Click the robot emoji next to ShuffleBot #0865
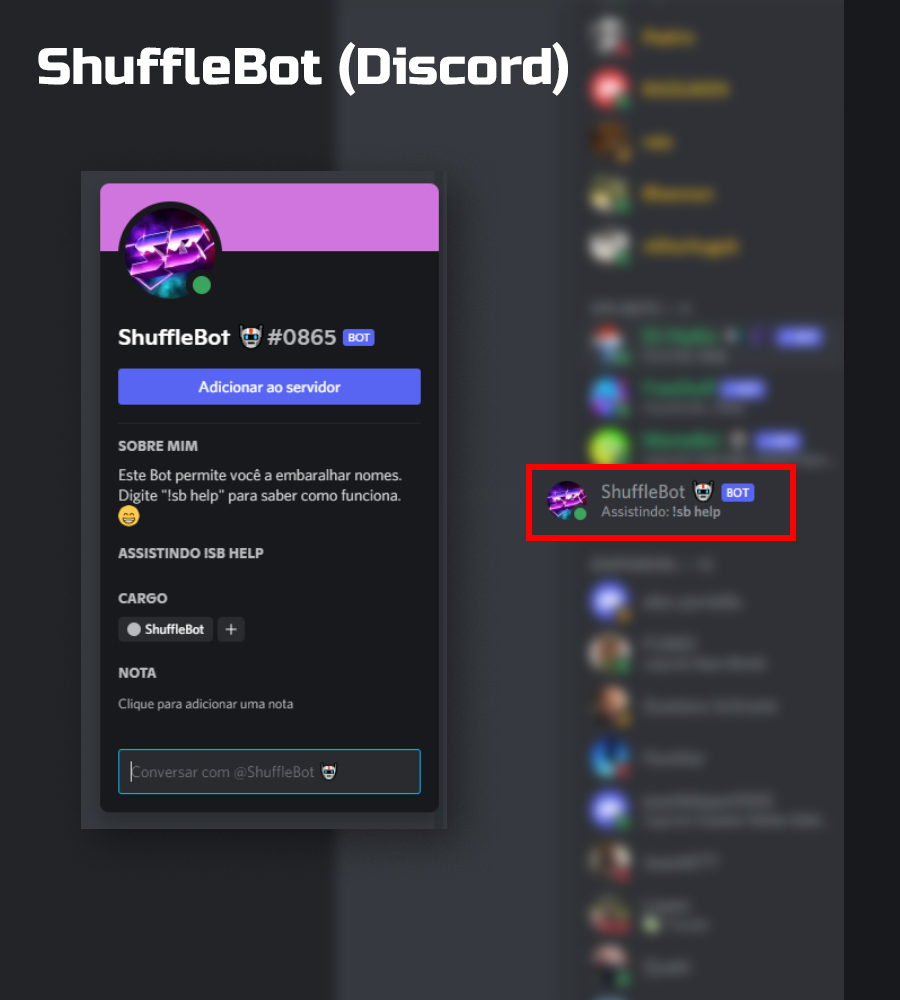This screenshot has height=1000, width=900. tap(251, 337)
